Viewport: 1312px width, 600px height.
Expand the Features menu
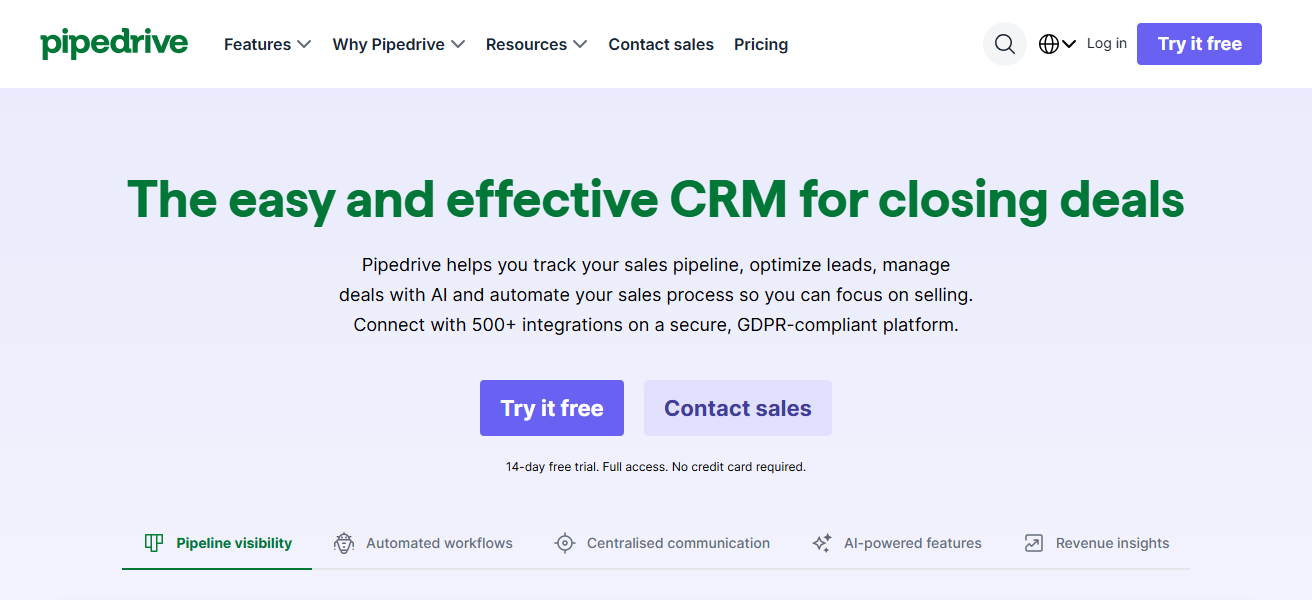coord(268,44)
